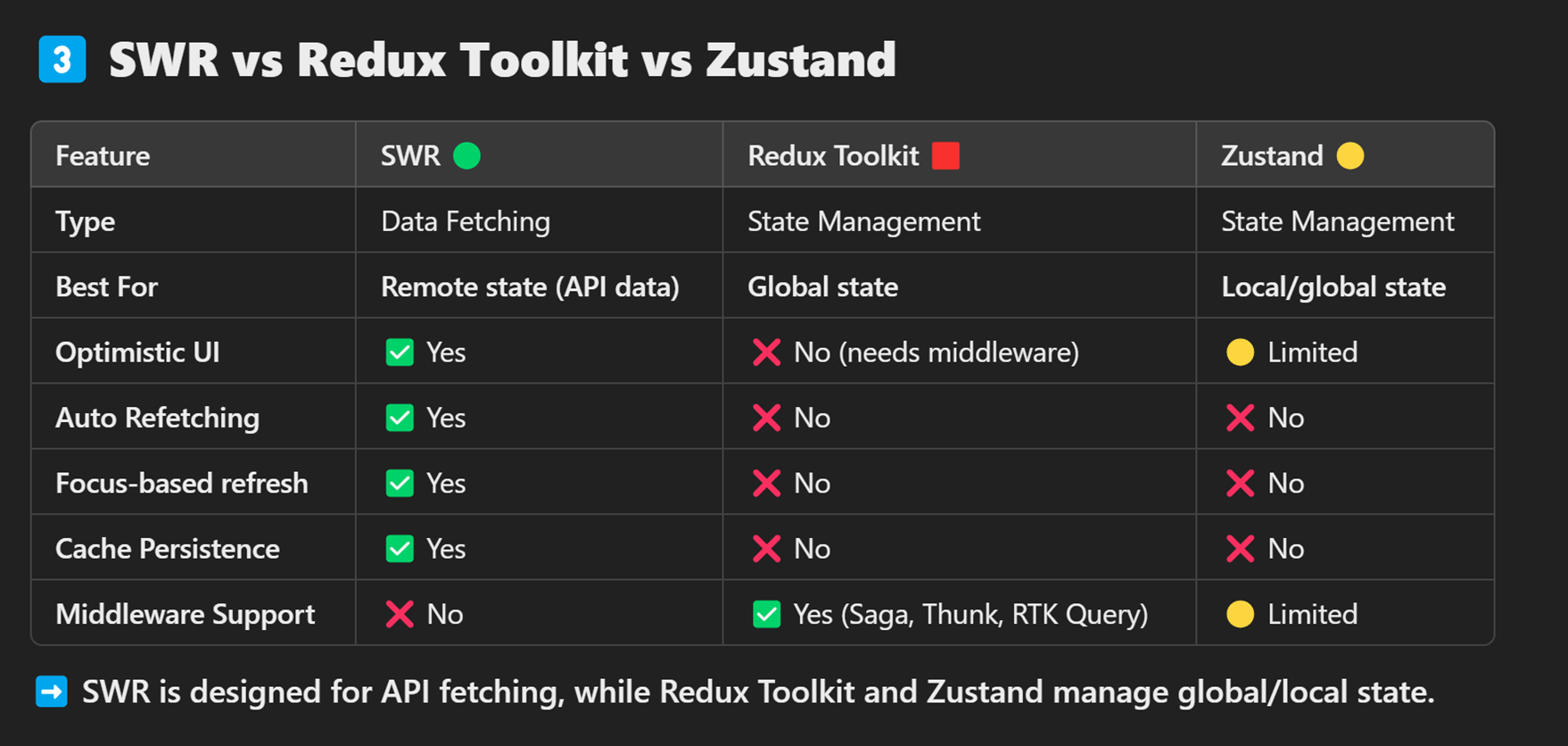Click the Focus-based refresh row label
Image resolution: width=1568 pixels, height=746 pixels.
(182, 483)
